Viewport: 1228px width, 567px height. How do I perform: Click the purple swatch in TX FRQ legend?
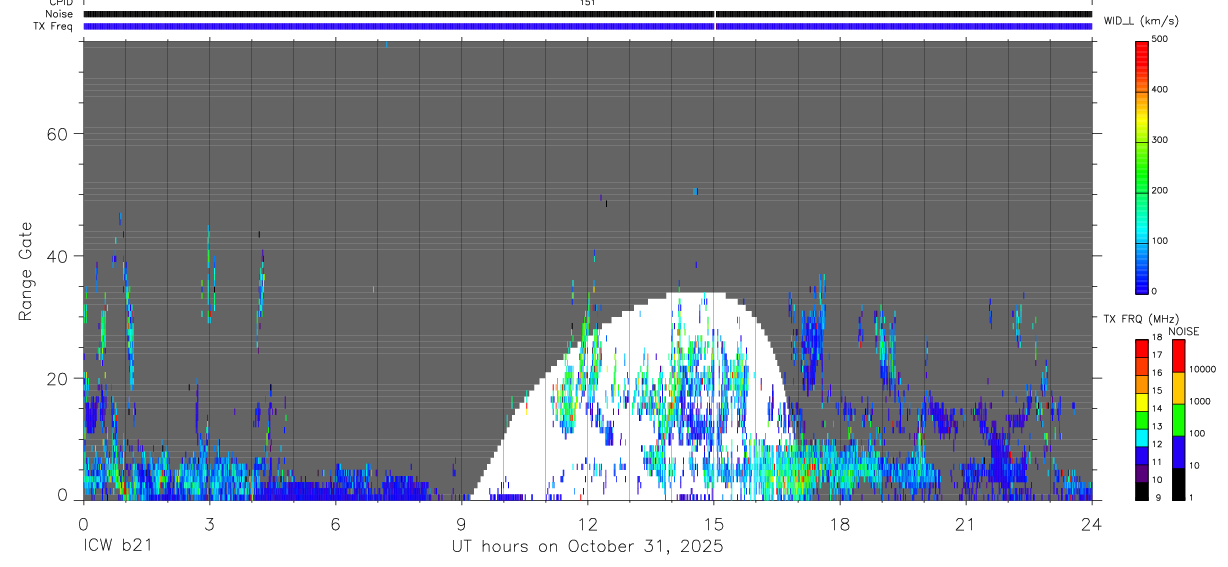(1142, 472)
